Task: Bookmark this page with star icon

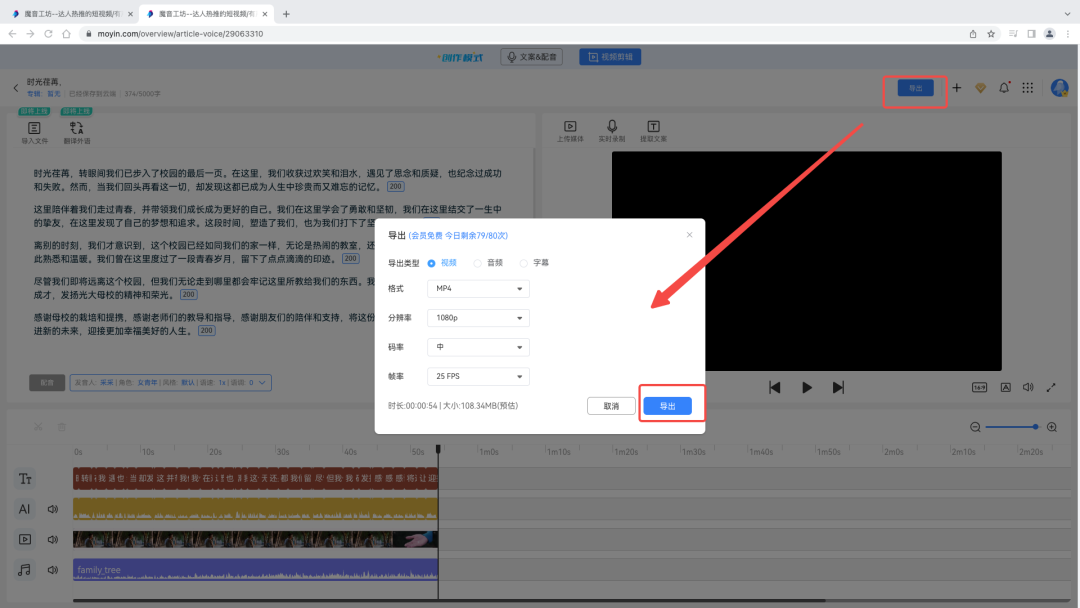Action: (991, 34)
